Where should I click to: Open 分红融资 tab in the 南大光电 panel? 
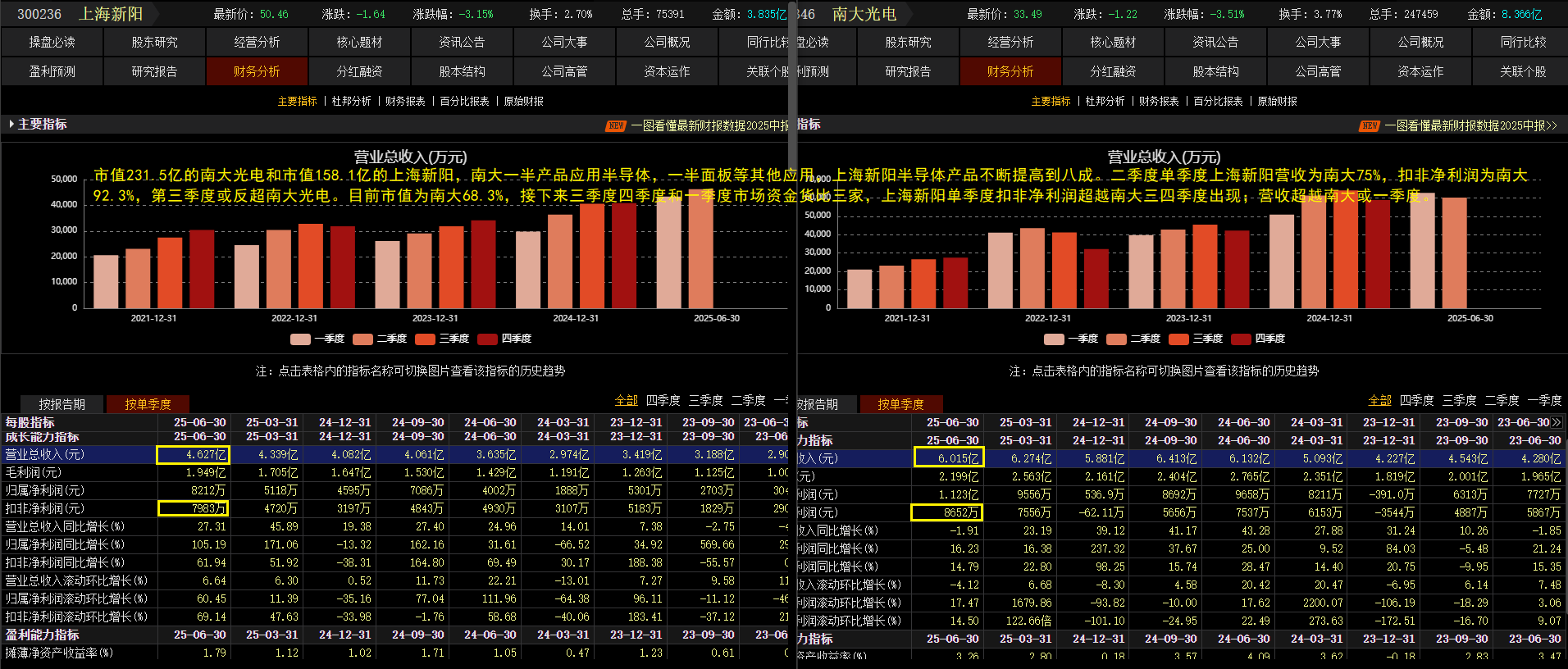click(x=1114, y=71)
